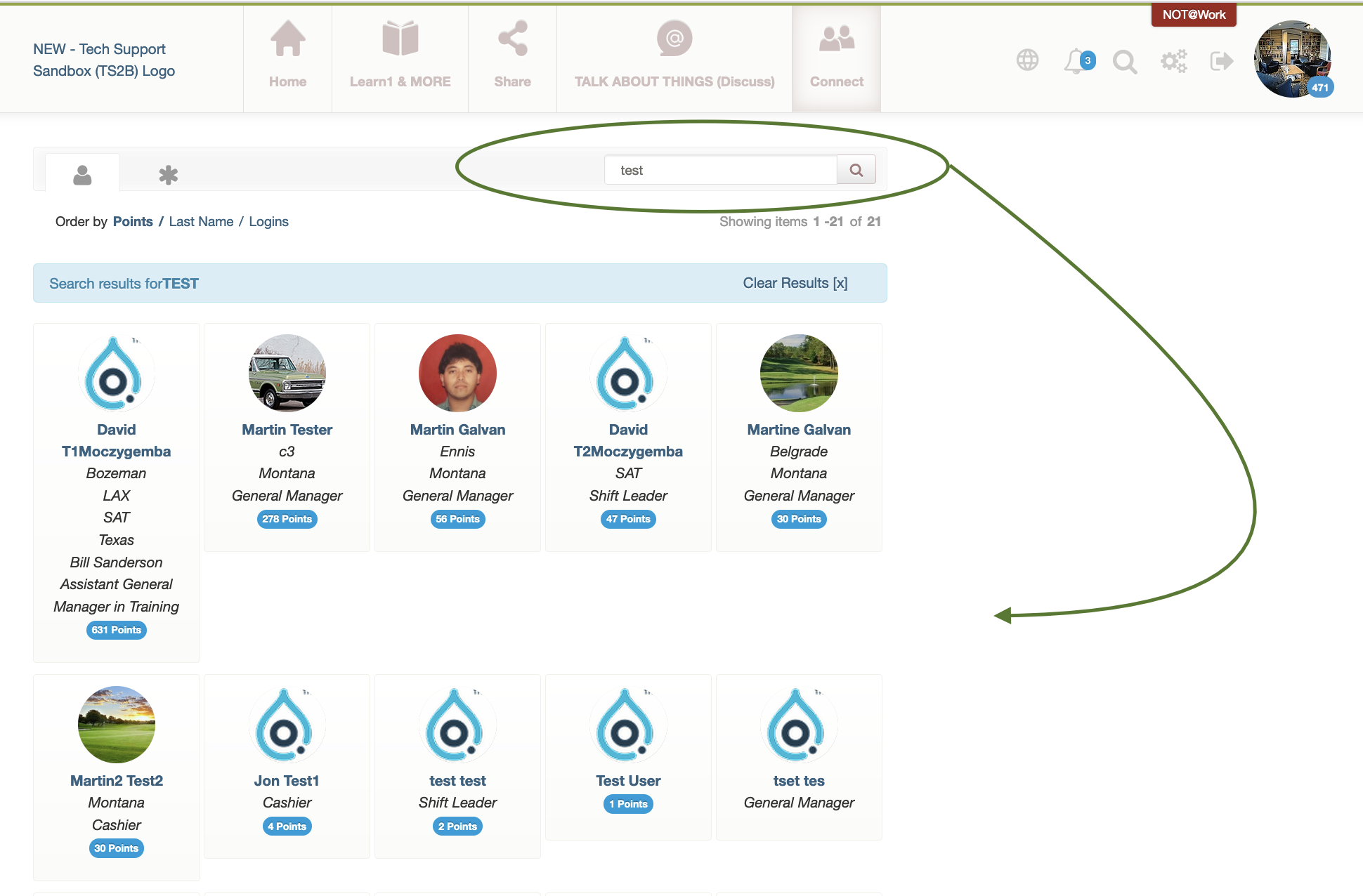Screen dimensions: 1363x896
Task: Switch to the asterisk tab
Action: tap(168, 174)
